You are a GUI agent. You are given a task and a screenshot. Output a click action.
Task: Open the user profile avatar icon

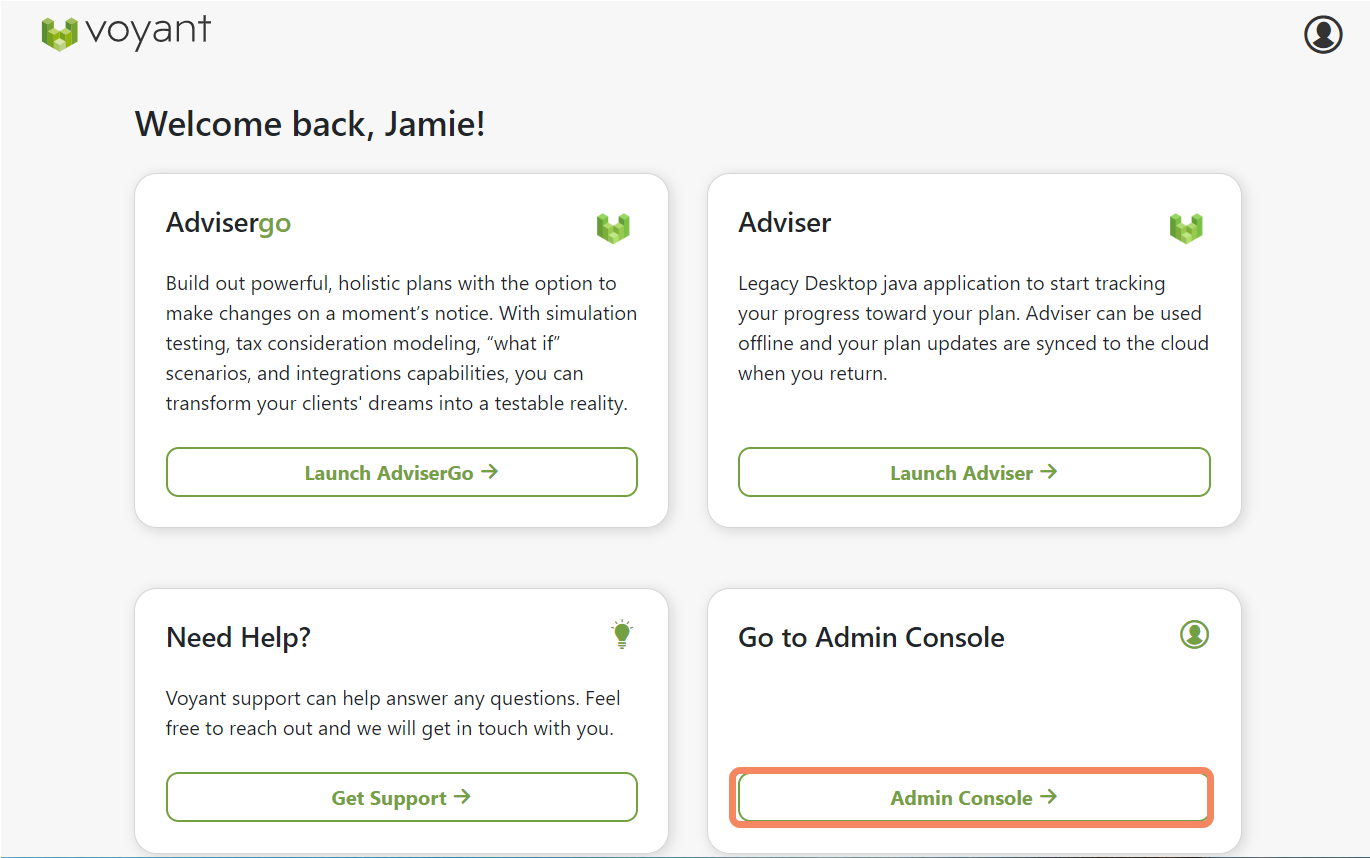point(1323,34)
